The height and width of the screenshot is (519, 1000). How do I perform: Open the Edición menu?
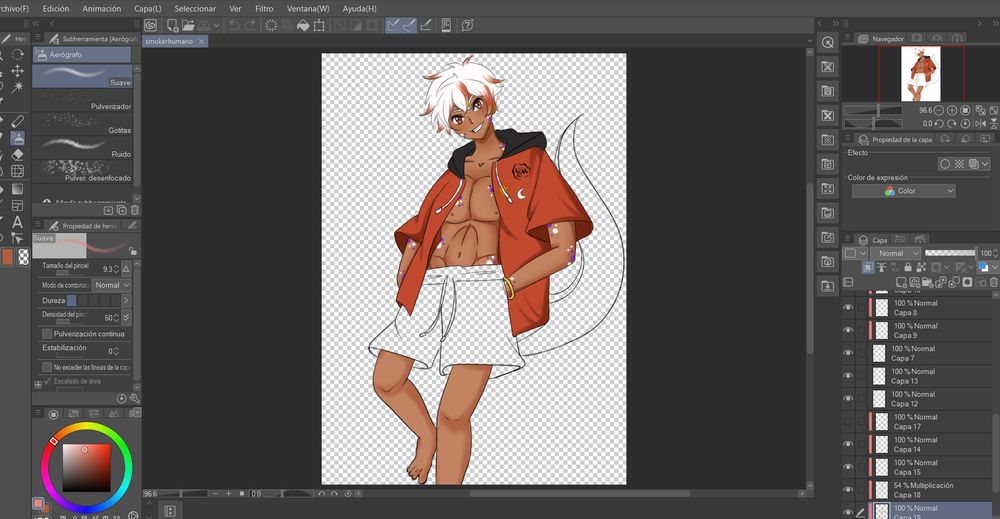pyautogui.click(x=55, y=9)
